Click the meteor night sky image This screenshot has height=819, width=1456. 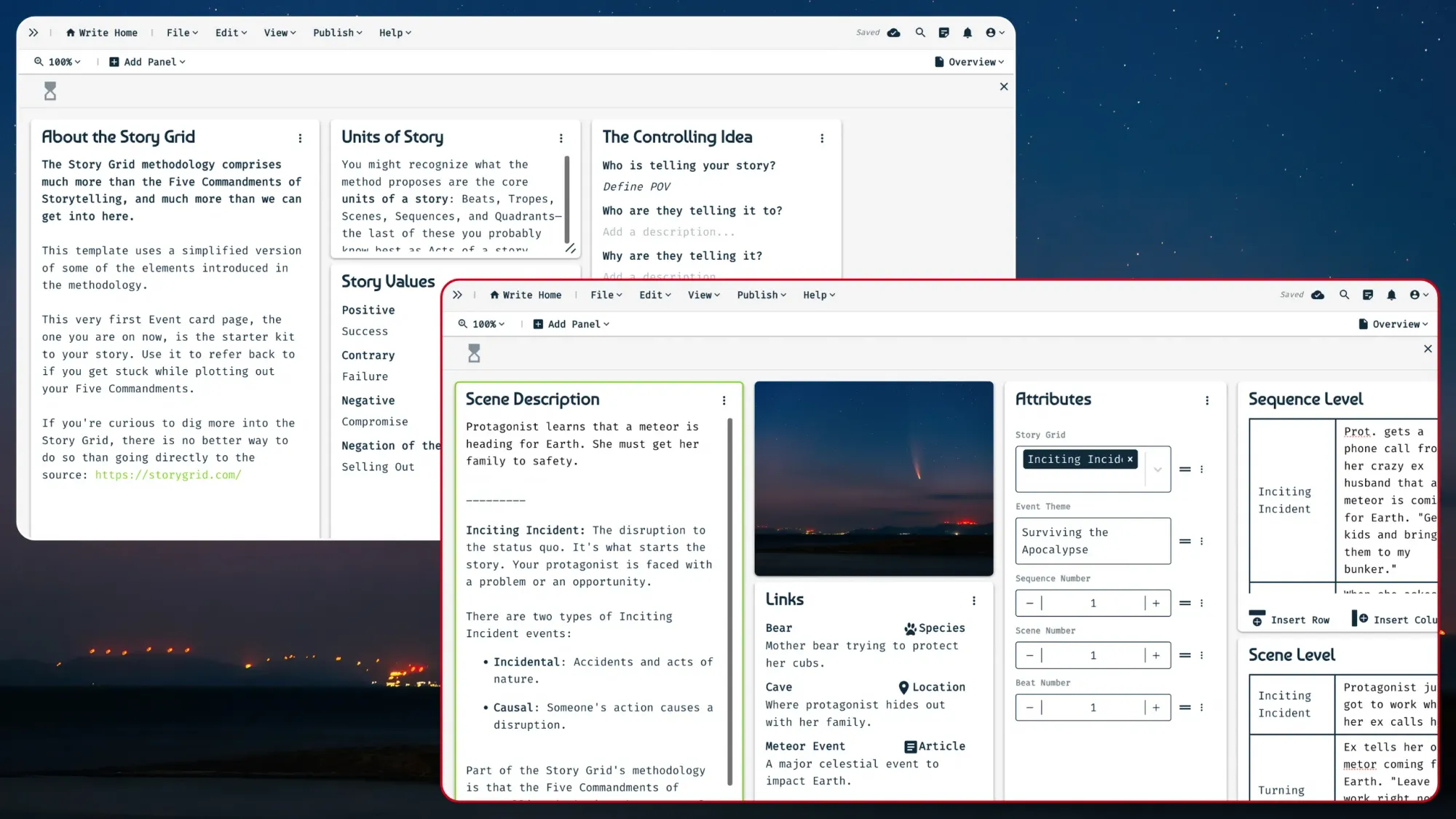pyautogui.click(x=874, y=478)
